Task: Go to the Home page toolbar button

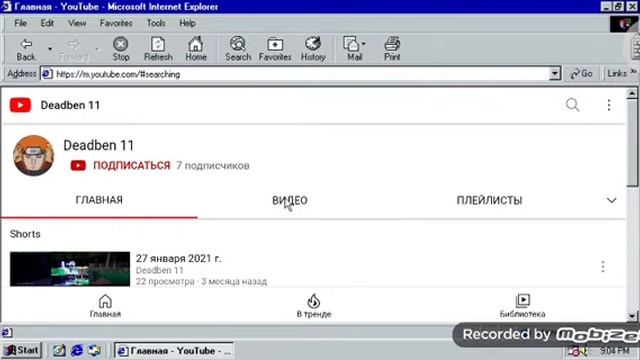Action: click(x=196, y=49)
